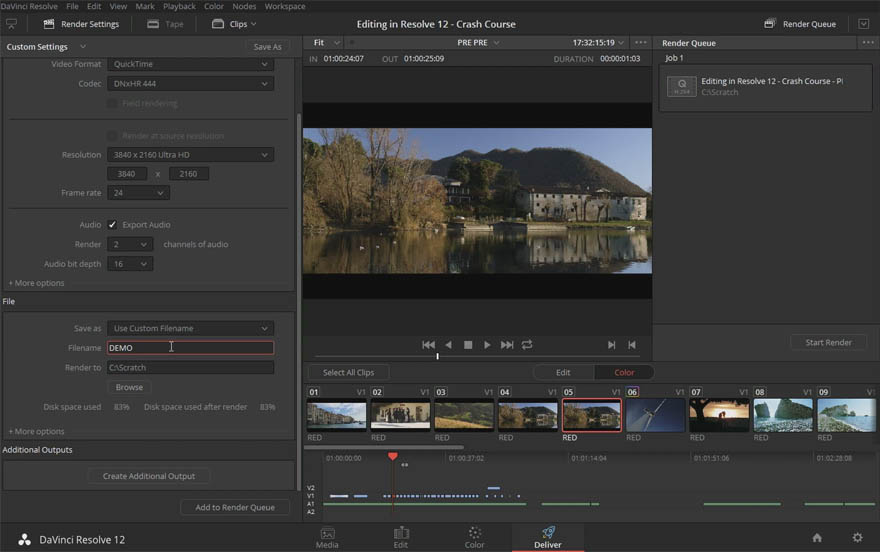Open the Nodes menu
This screenshot has width=880, height=552.
[244, 6]
